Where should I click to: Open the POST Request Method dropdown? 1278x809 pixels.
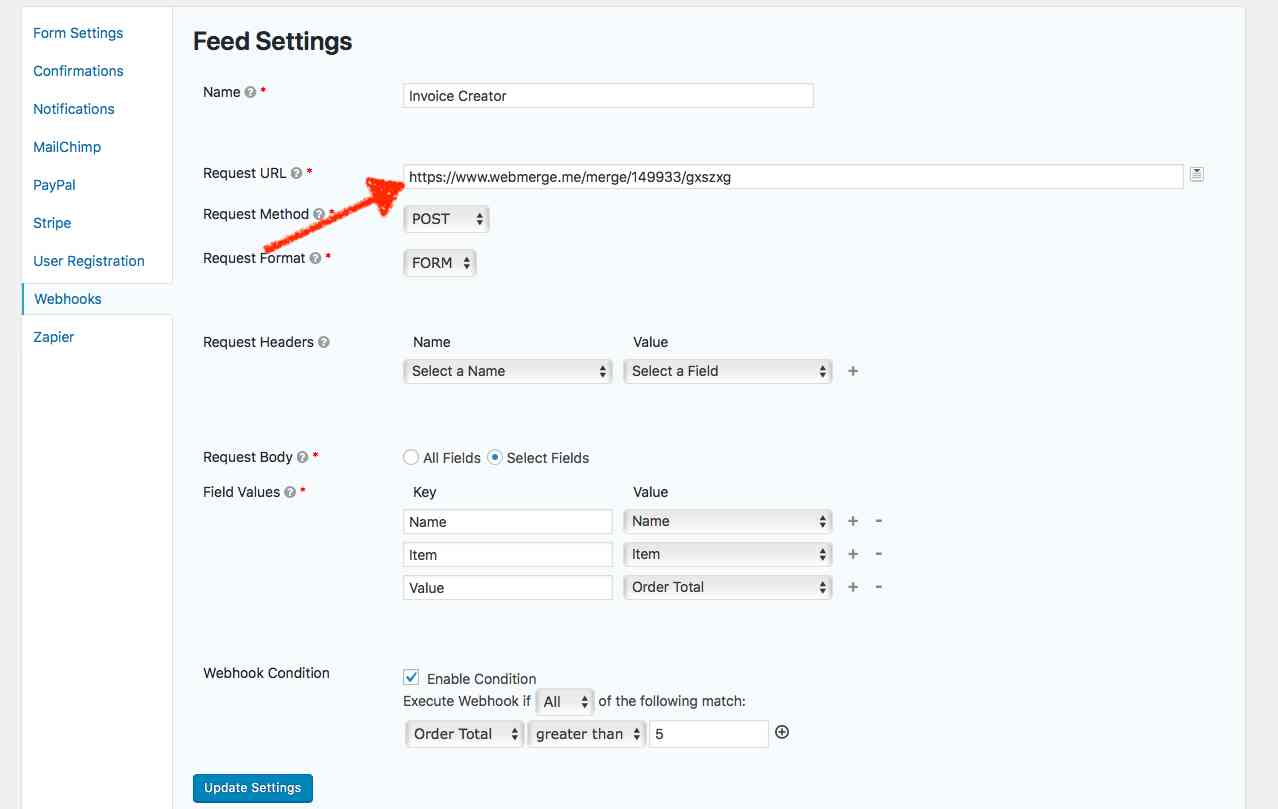446,218
